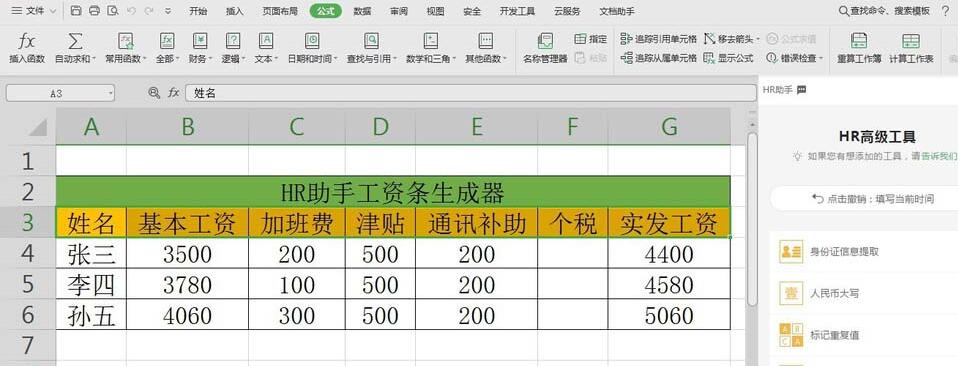The image size is (958, 366).
Task: Switch to the 开发工具 tab
Action: coord(517,11)
